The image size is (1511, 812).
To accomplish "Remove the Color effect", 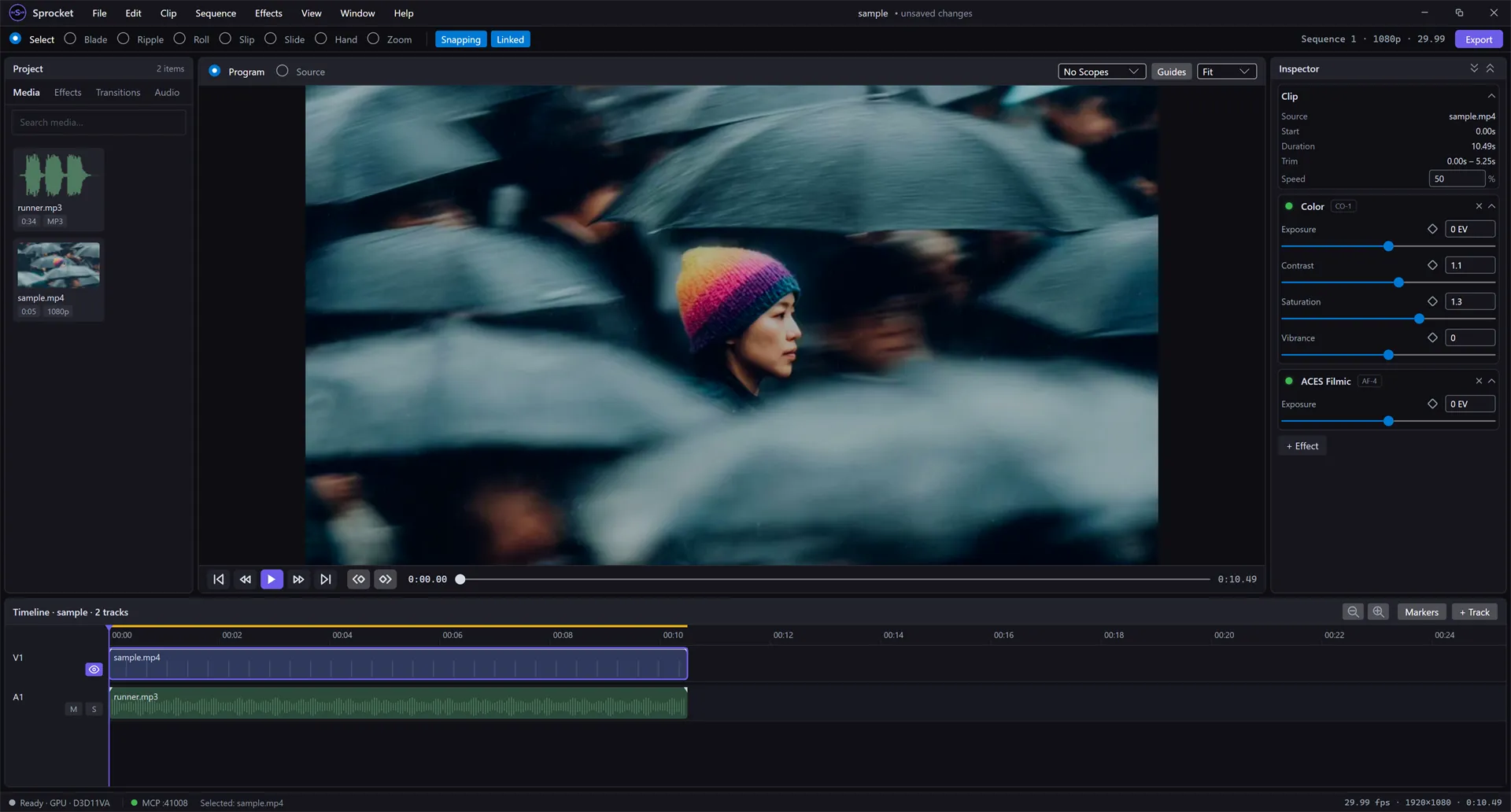I will 1479,206.
